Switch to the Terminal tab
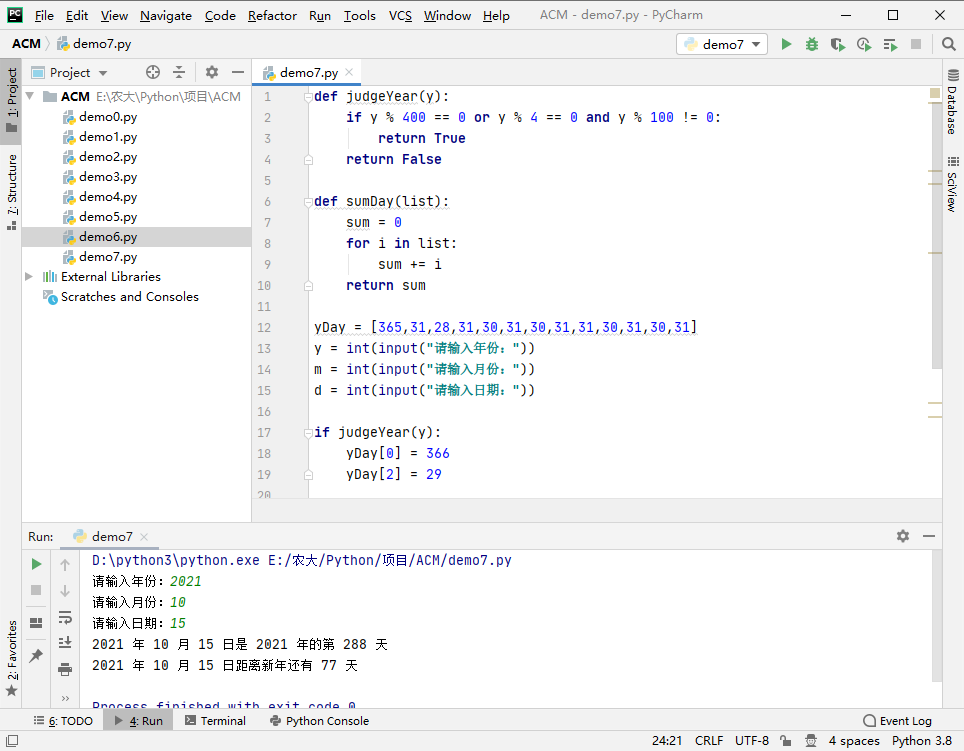Image resolution: width=964 pixels, height=751 pixels. (214, 721)
